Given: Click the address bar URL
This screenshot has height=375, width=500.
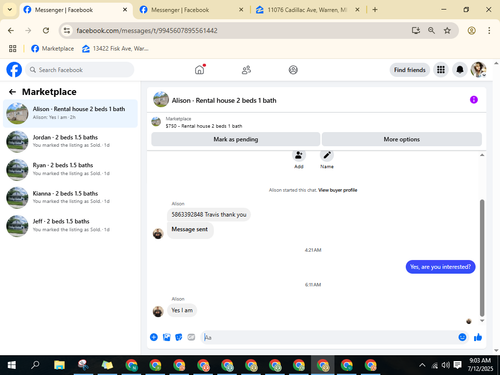Looking at the screenshot, I should point(147,31).
